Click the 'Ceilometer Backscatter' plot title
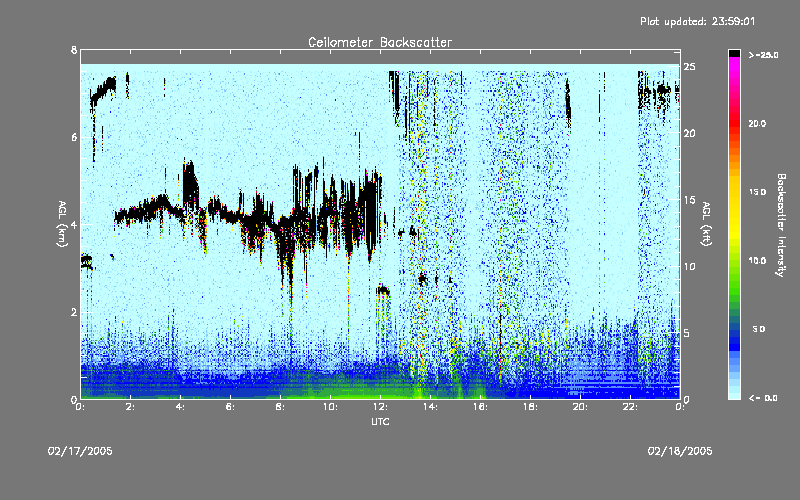 (380, 42)
